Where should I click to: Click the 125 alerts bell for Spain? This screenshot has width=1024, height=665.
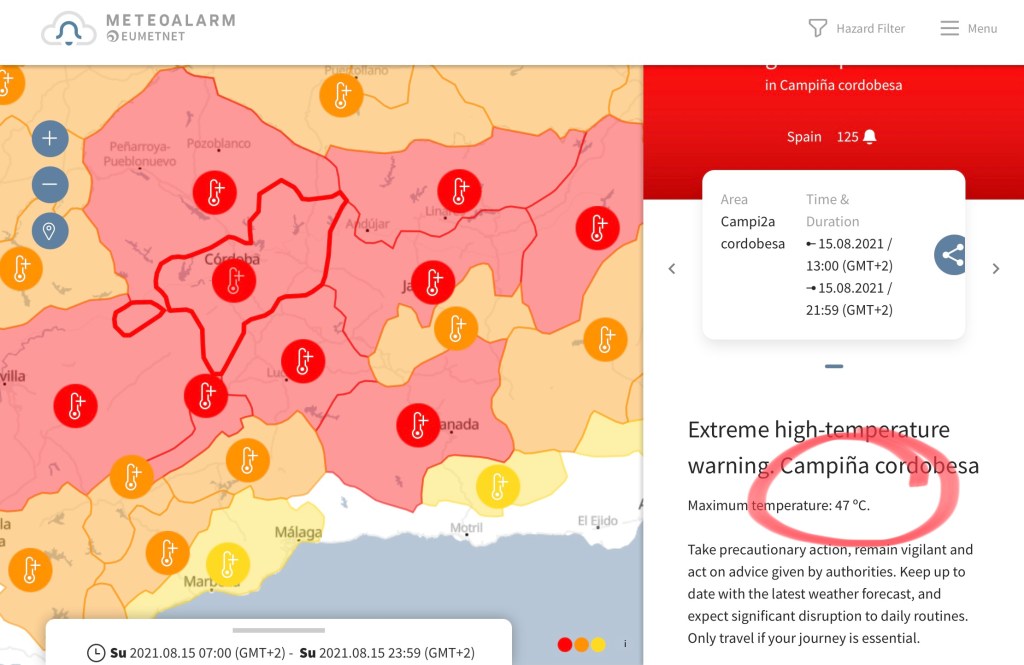click(857, 137)
